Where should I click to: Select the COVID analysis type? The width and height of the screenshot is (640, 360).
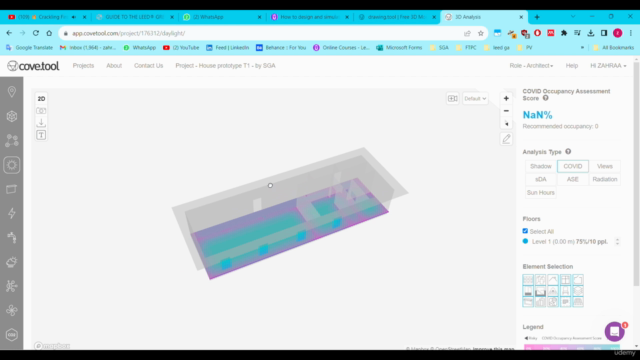[x=573, y=166]
